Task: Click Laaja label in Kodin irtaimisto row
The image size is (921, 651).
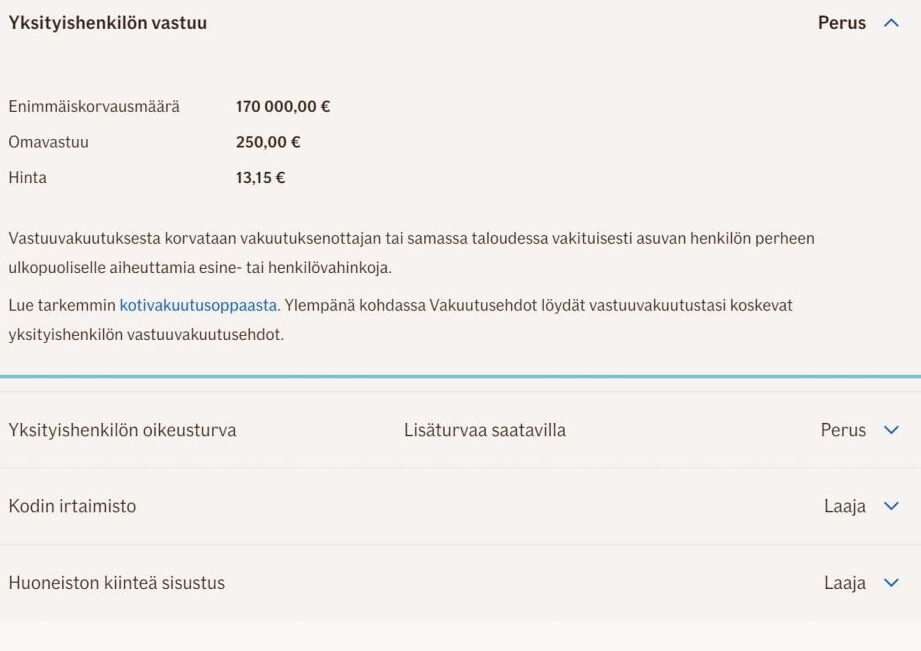Action: click(845, 506)
